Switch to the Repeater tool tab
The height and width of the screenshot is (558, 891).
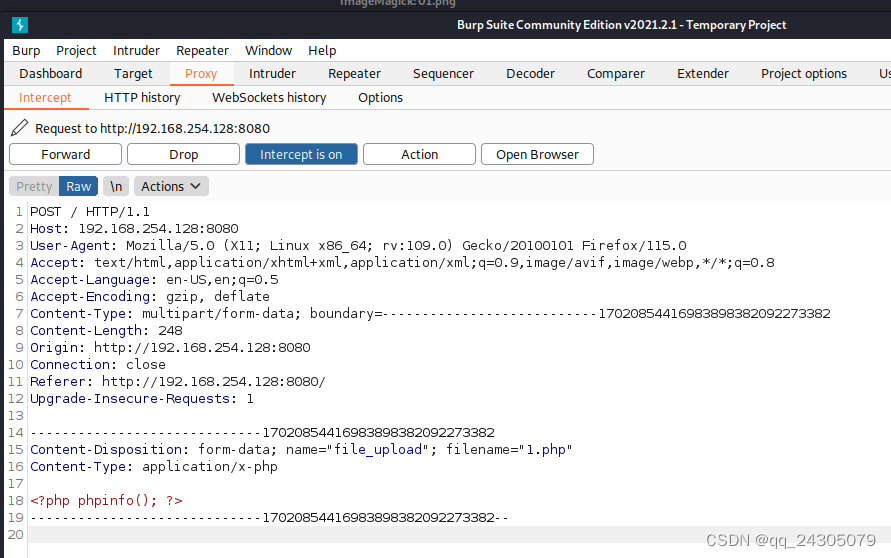354,74
